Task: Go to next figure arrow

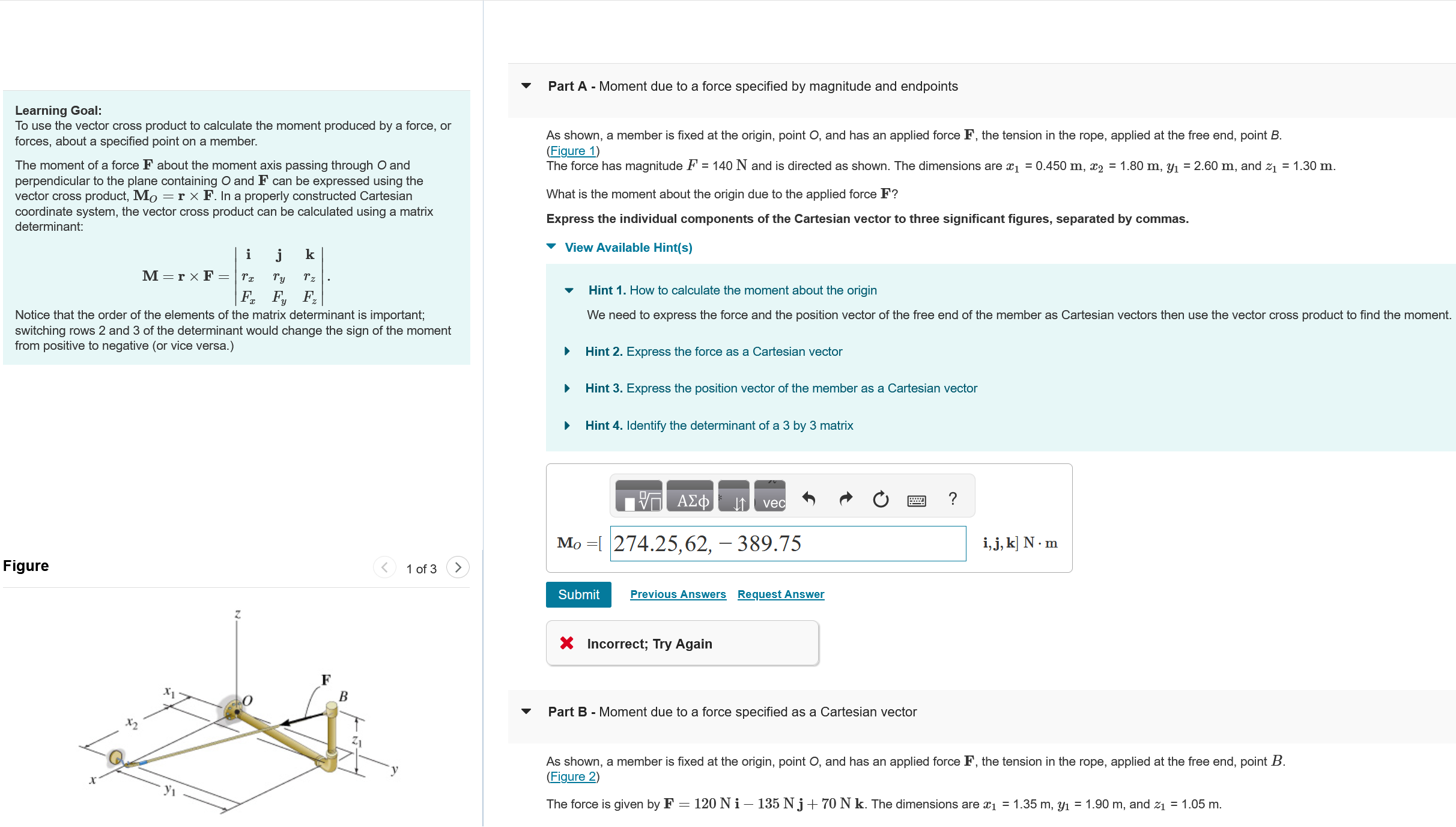Action: tap(458, 567)
